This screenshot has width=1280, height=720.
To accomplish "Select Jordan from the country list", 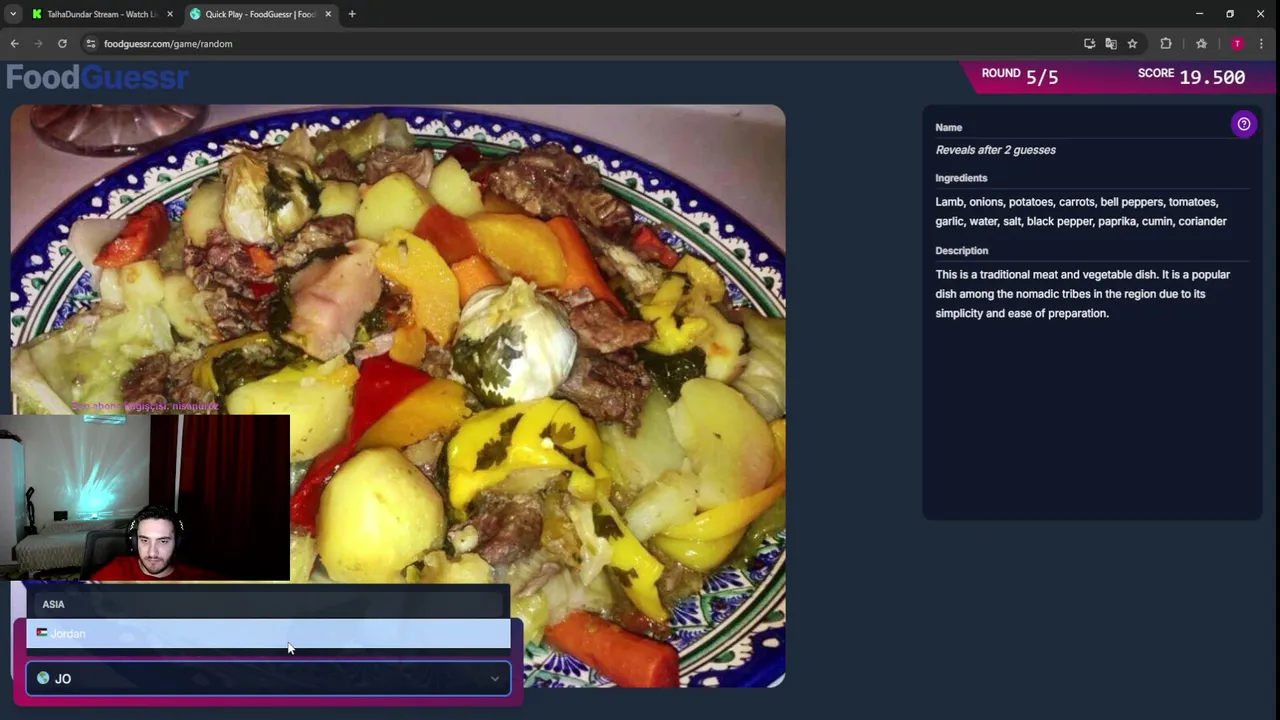I will (x=268, y=633).
